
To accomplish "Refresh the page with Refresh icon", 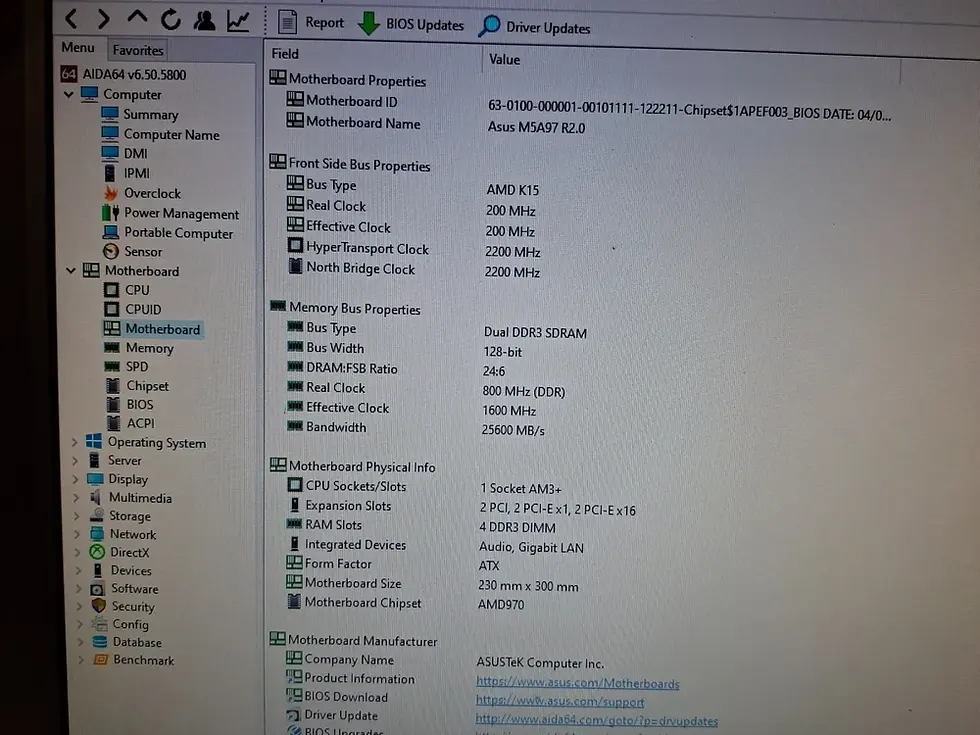I will (171, 20).
